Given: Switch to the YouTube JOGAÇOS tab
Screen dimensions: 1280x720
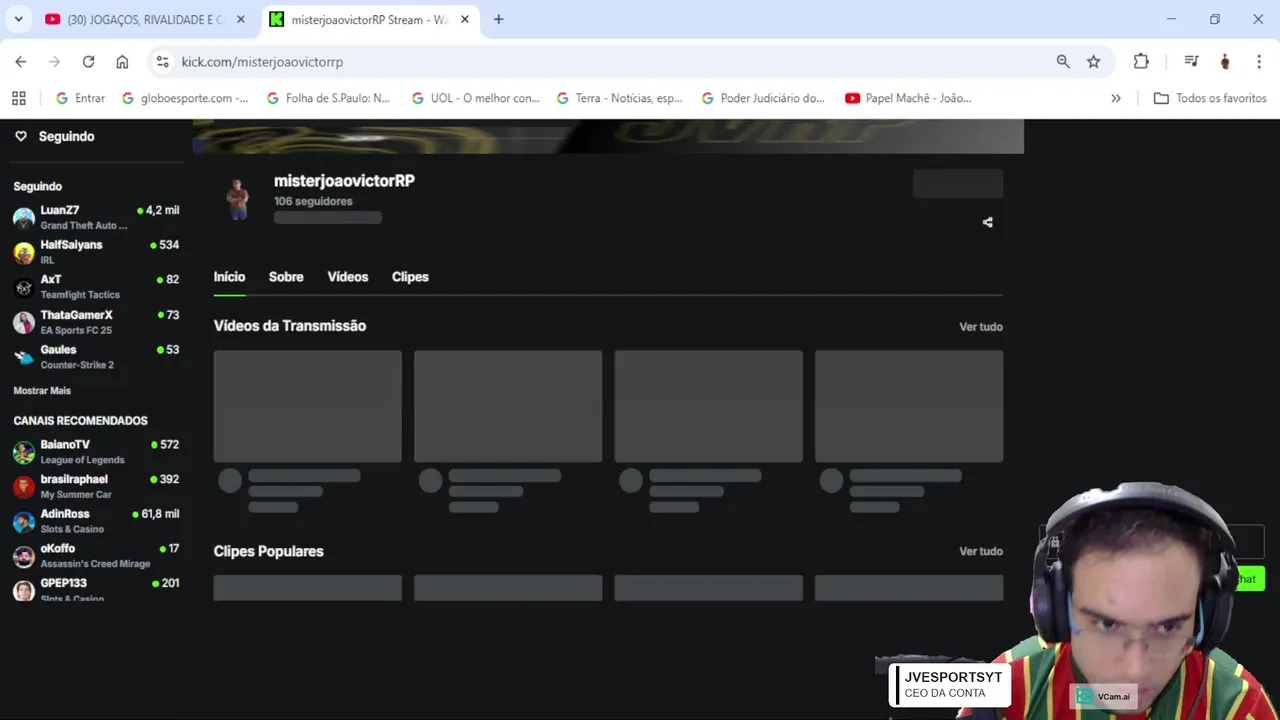Looking at the screenshot, I should point(145,19).
